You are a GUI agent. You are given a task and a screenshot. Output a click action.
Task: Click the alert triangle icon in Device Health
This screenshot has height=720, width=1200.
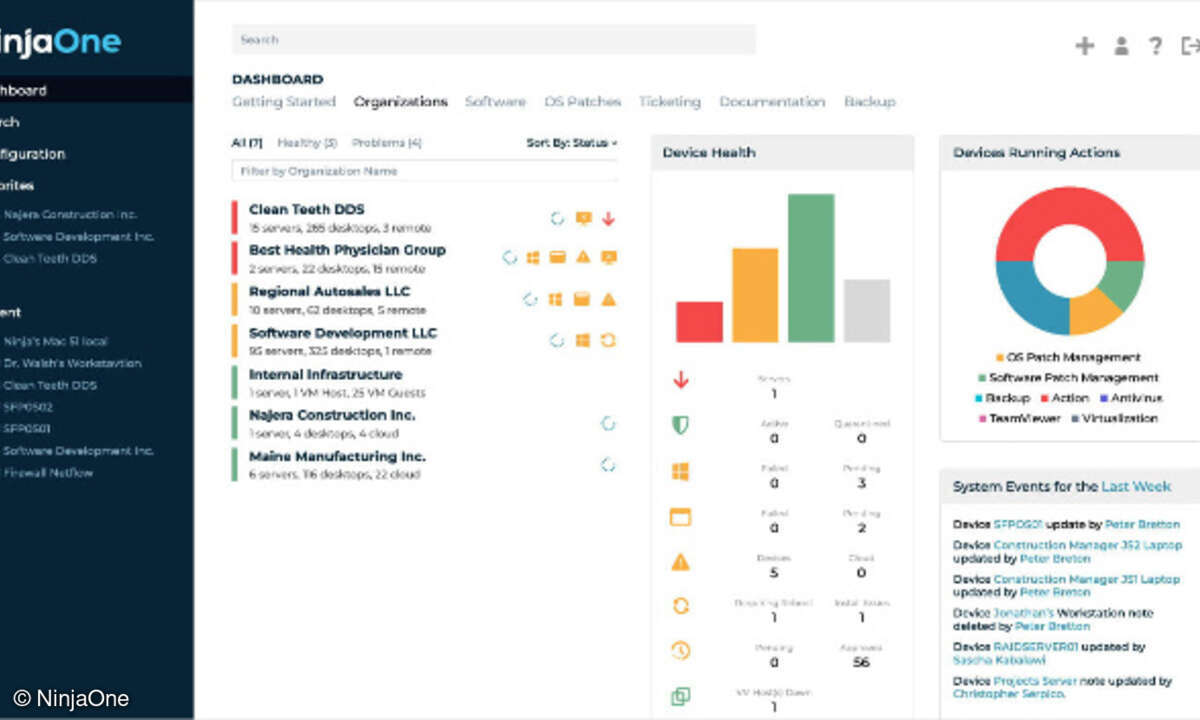(681, 562)
